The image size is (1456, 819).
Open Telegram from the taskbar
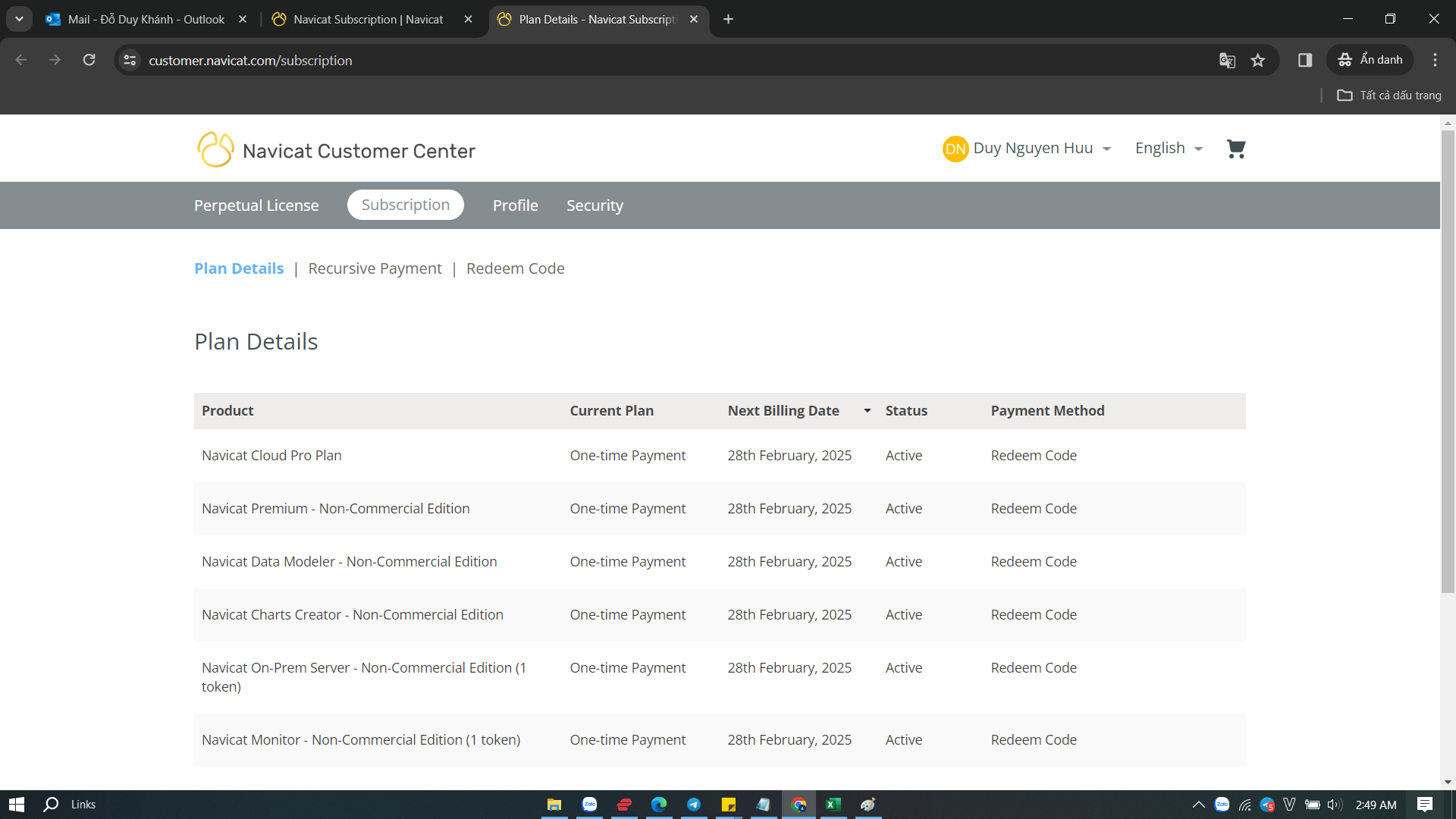tap(693, 805)
